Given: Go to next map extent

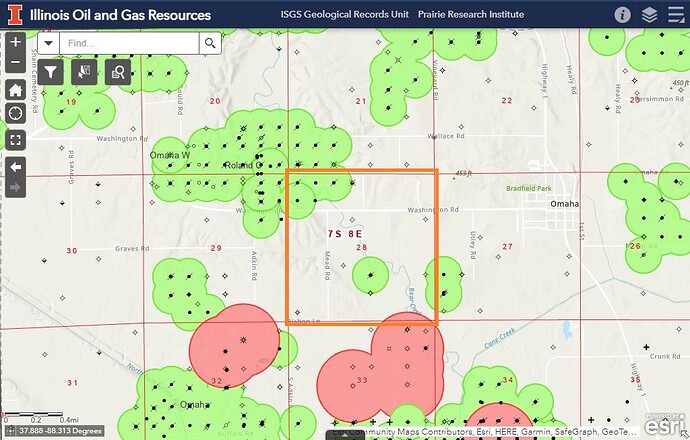Looking at the screenshot, I should coord(15,187).
